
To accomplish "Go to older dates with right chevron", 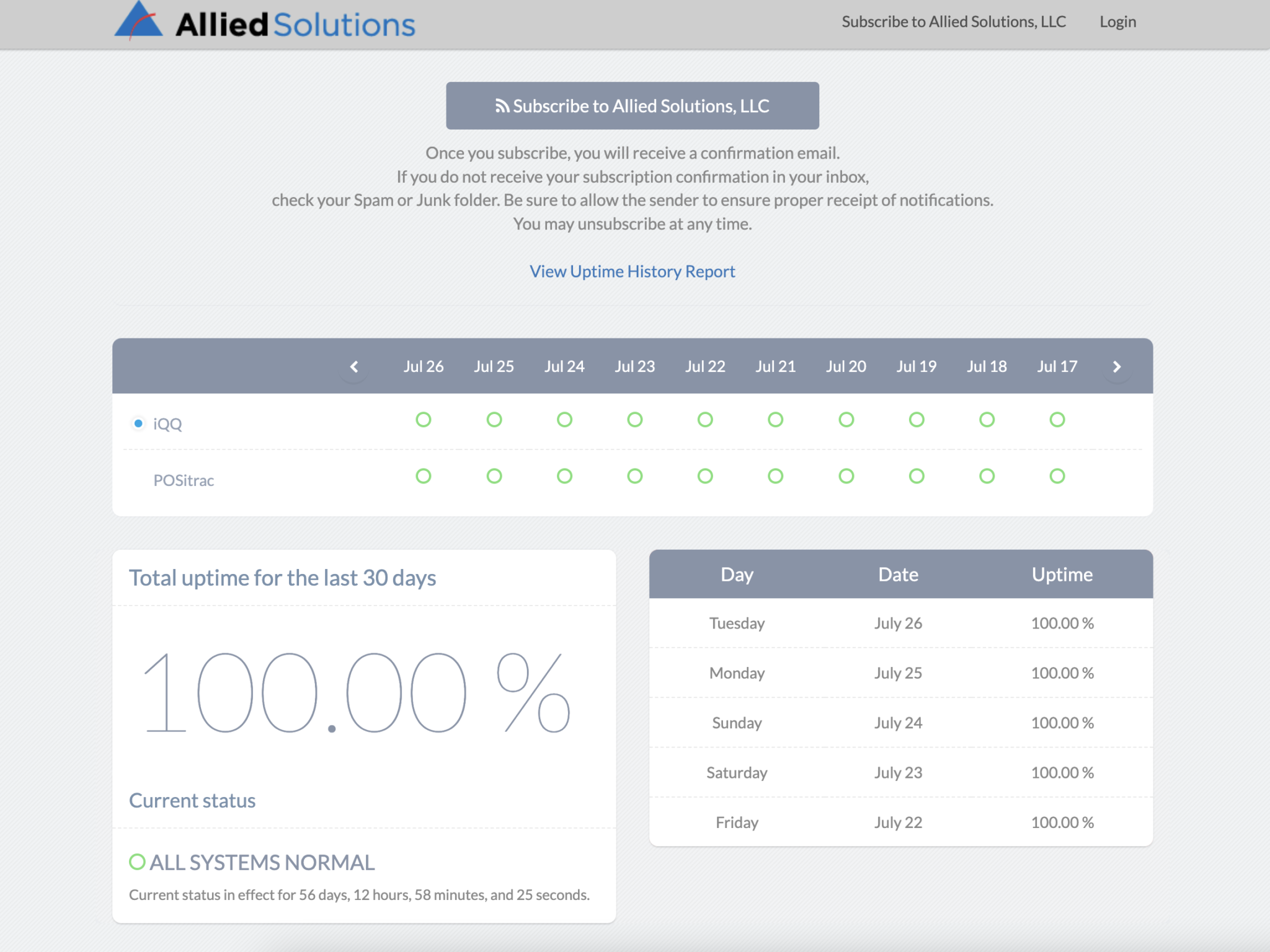I will 1117,366.
